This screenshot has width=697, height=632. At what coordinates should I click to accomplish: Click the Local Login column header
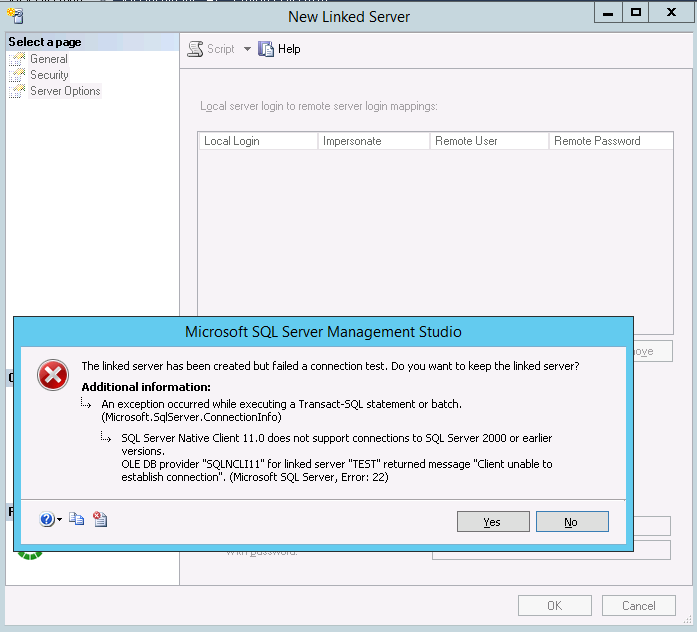[257, 141]
